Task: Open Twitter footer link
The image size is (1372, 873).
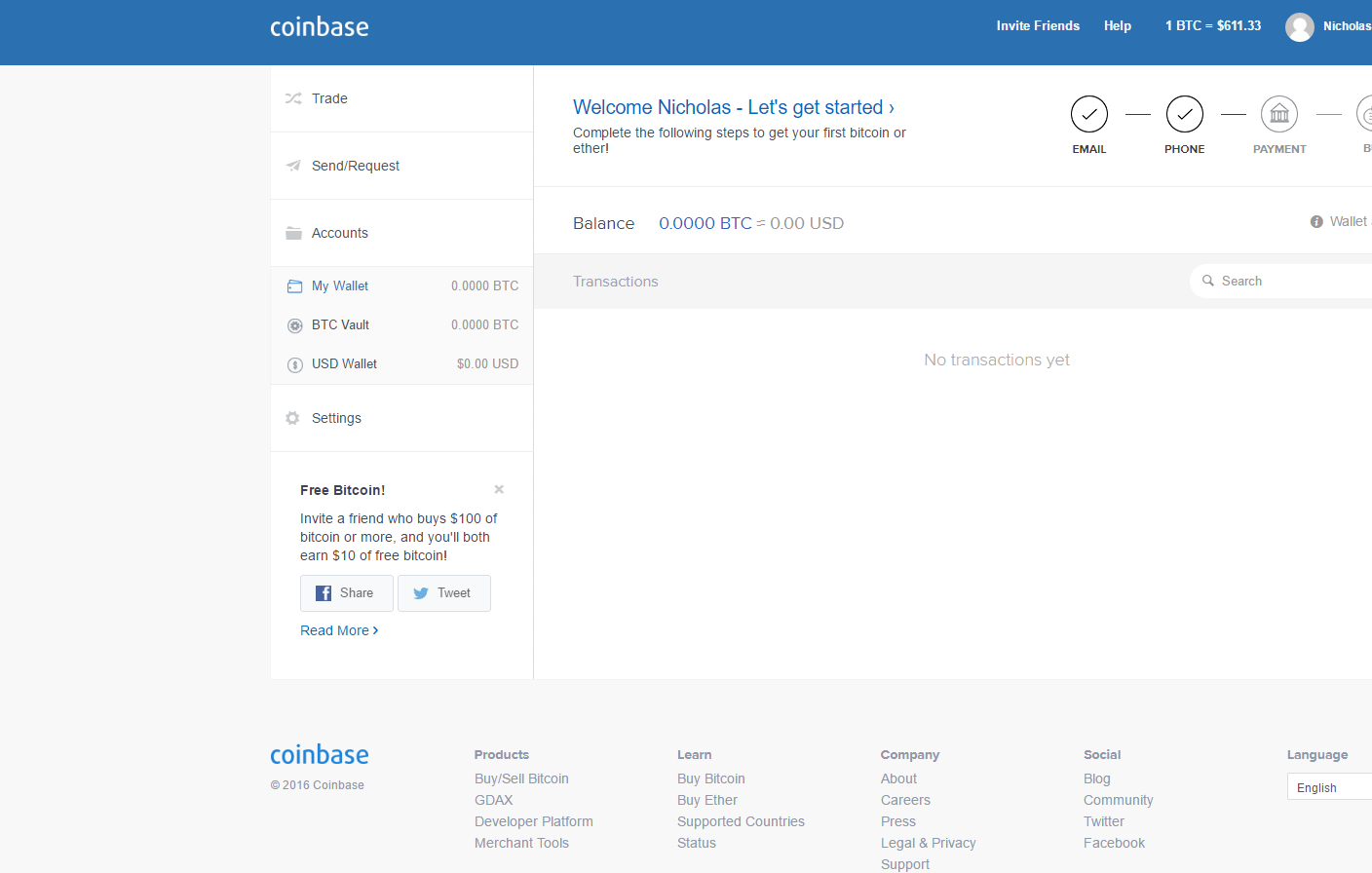Action: [x=1104, y=821]
